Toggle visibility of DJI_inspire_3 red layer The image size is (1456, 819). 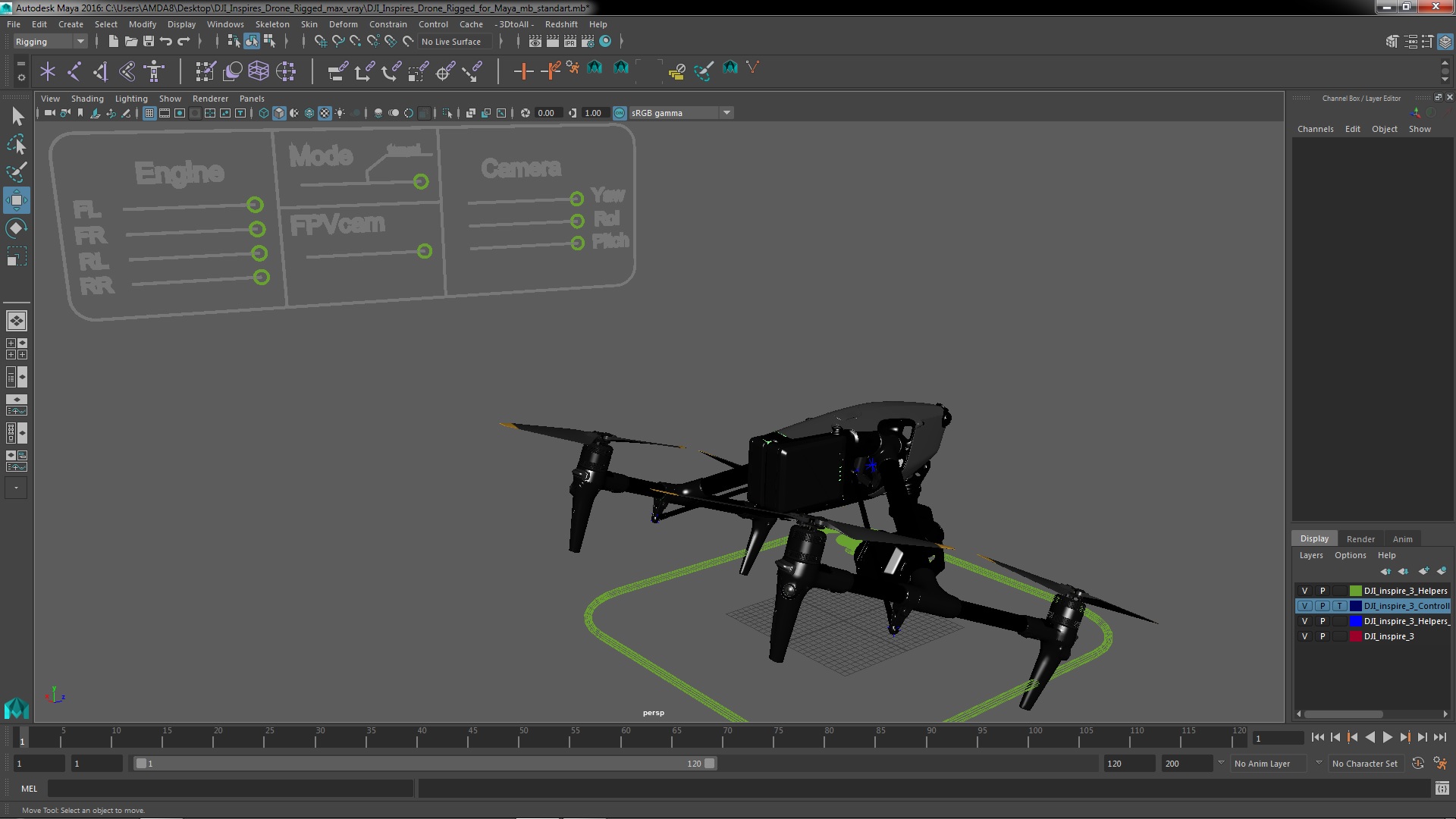click(x=1304, y=636)
